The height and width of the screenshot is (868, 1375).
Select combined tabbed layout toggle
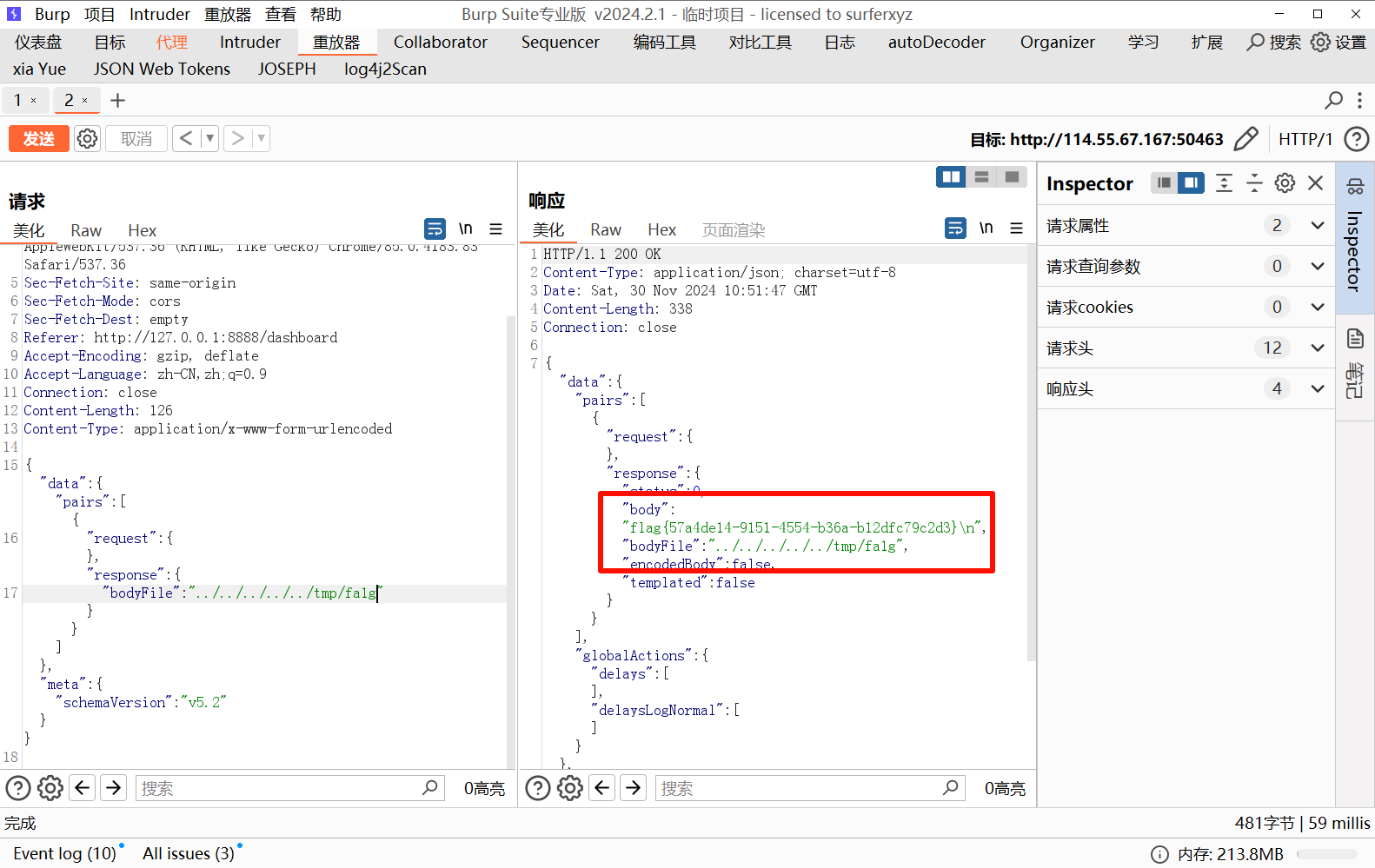pyautogui.click(x=1012, y=177)
